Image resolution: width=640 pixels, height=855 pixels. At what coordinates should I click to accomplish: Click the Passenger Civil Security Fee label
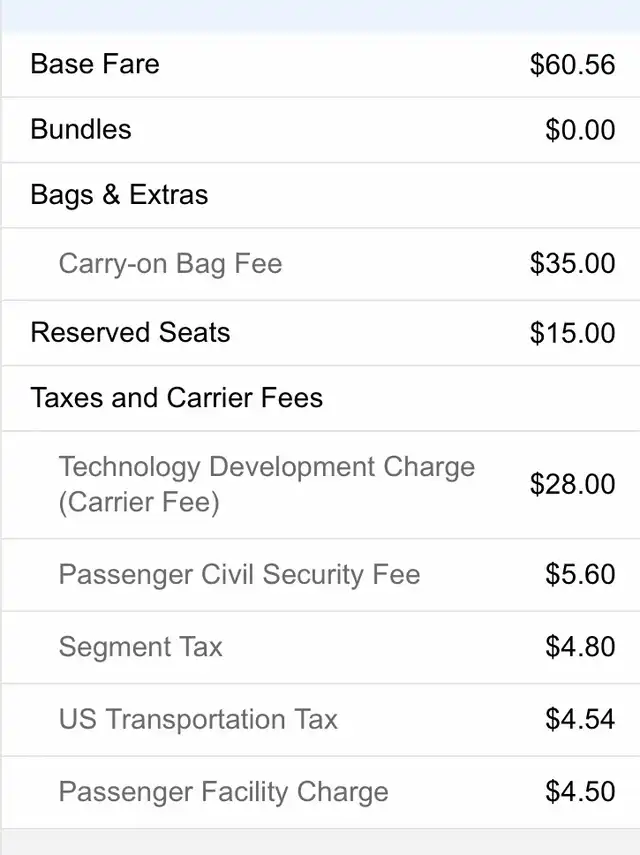[239, 575]
